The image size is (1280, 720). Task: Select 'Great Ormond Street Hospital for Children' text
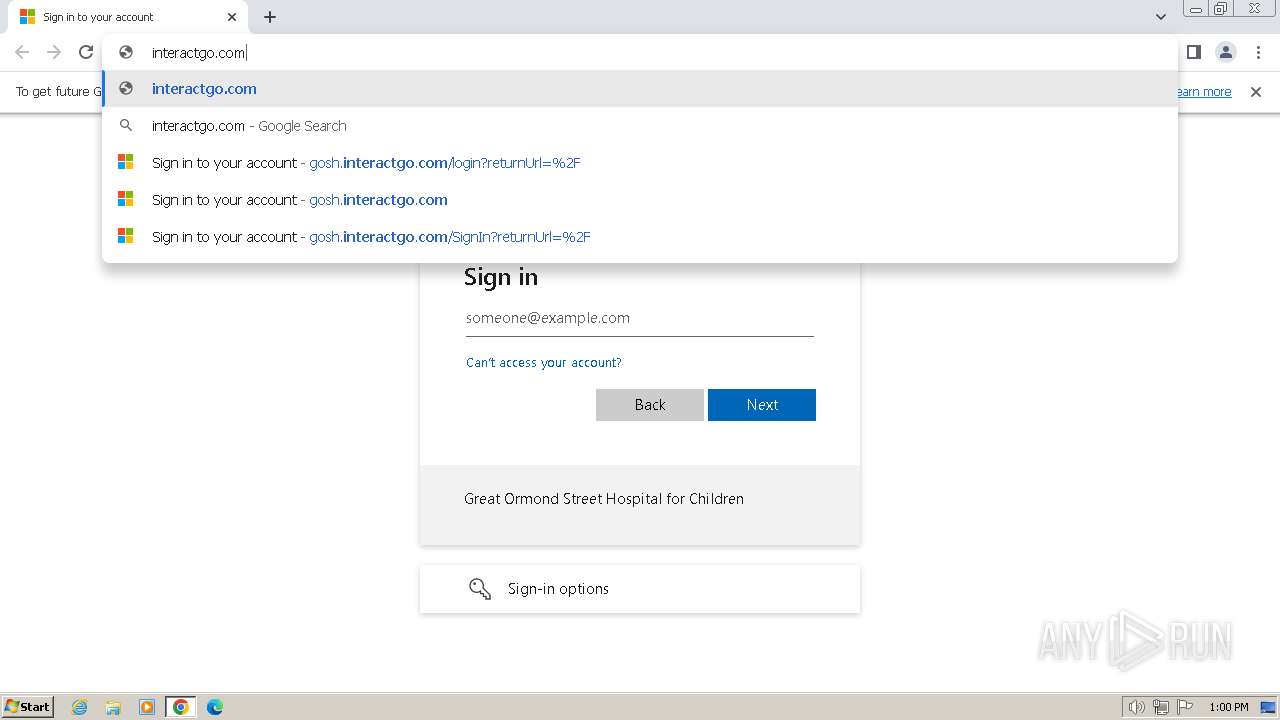click(x=604, y=499)
